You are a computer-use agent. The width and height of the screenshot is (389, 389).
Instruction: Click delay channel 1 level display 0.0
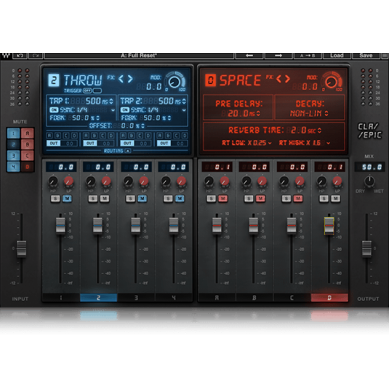61,167
